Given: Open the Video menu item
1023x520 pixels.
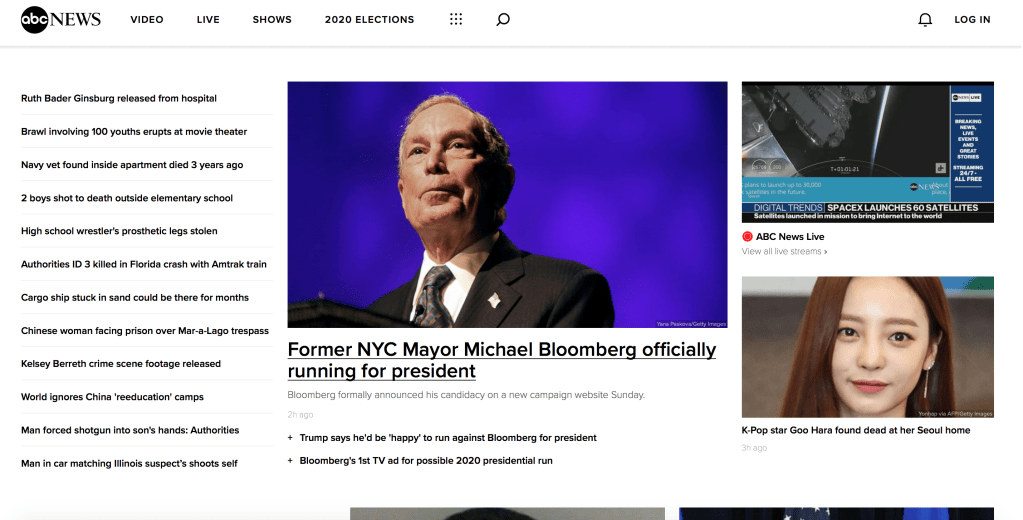Looking at the screenshot, I should (146, 20).
